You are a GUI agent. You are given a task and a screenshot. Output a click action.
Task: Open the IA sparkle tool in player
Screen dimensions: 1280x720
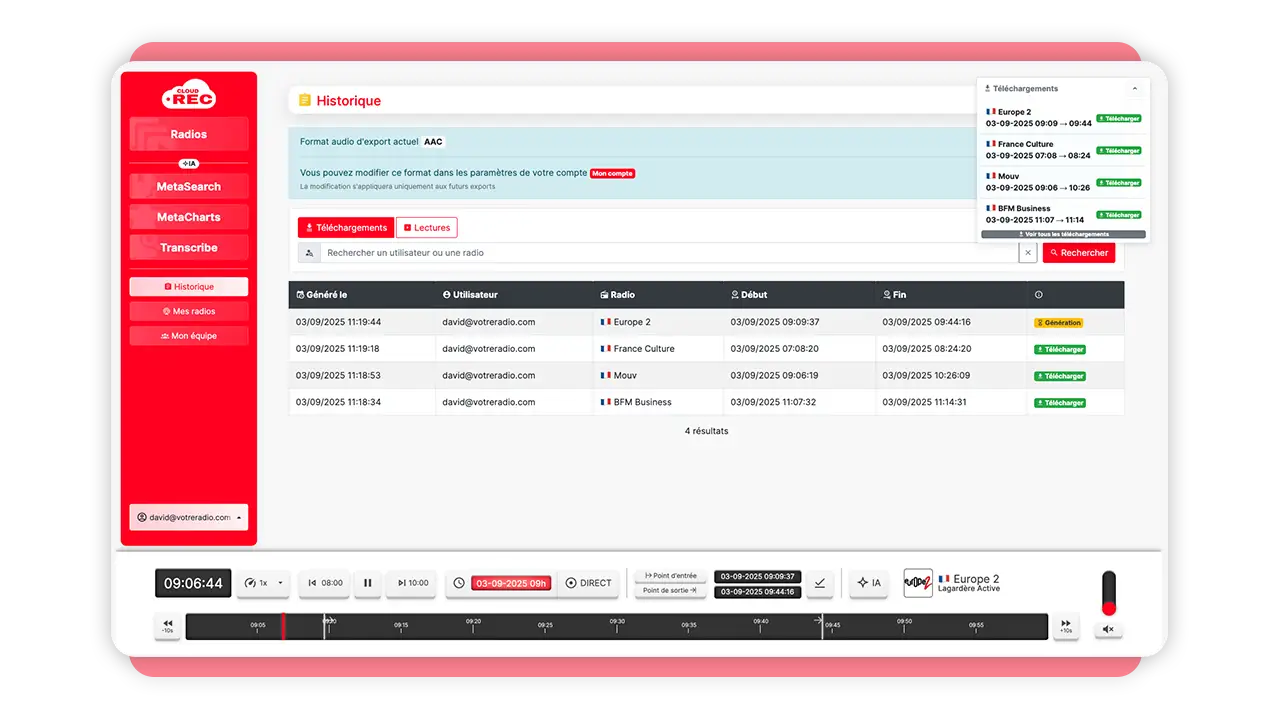(x=869, y=583)
